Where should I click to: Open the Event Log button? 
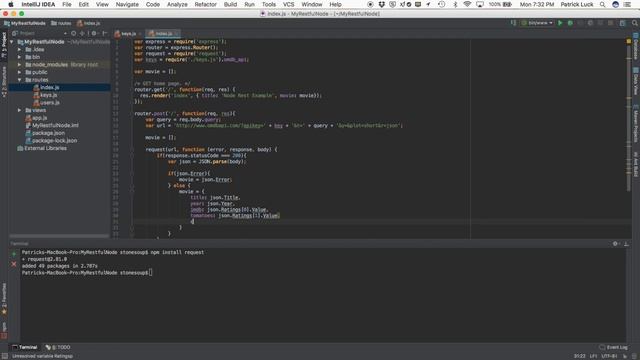coord(613,347)
